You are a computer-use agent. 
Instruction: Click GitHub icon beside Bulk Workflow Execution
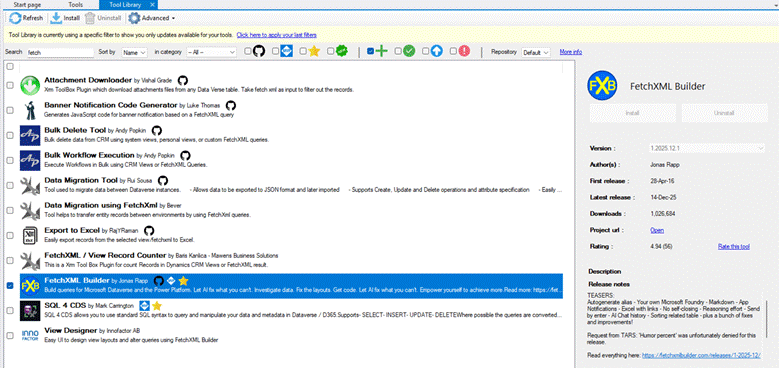pyautogui.click(x=185, y=155)
